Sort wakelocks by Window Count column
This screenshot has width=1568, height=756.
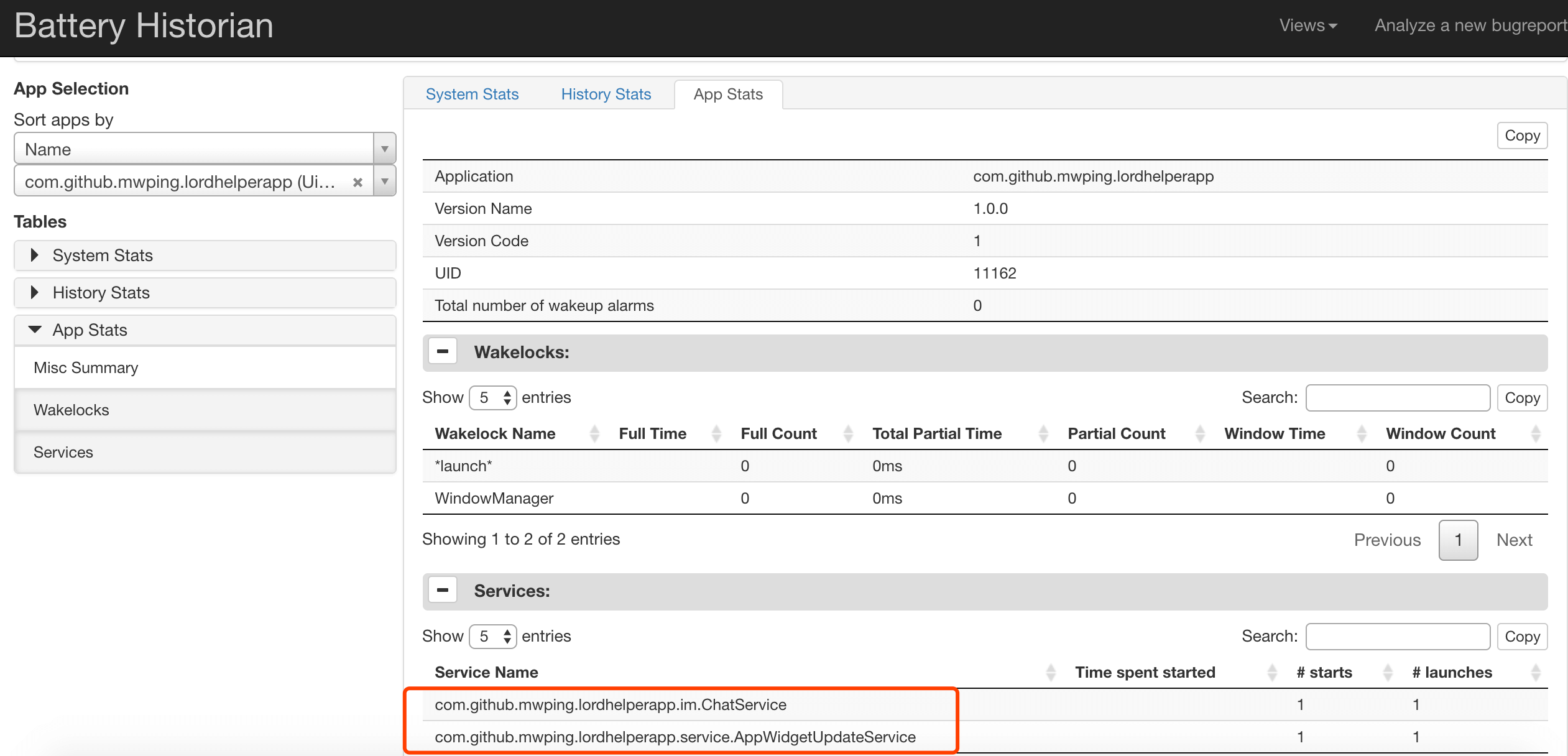(x=1440, y=433)
